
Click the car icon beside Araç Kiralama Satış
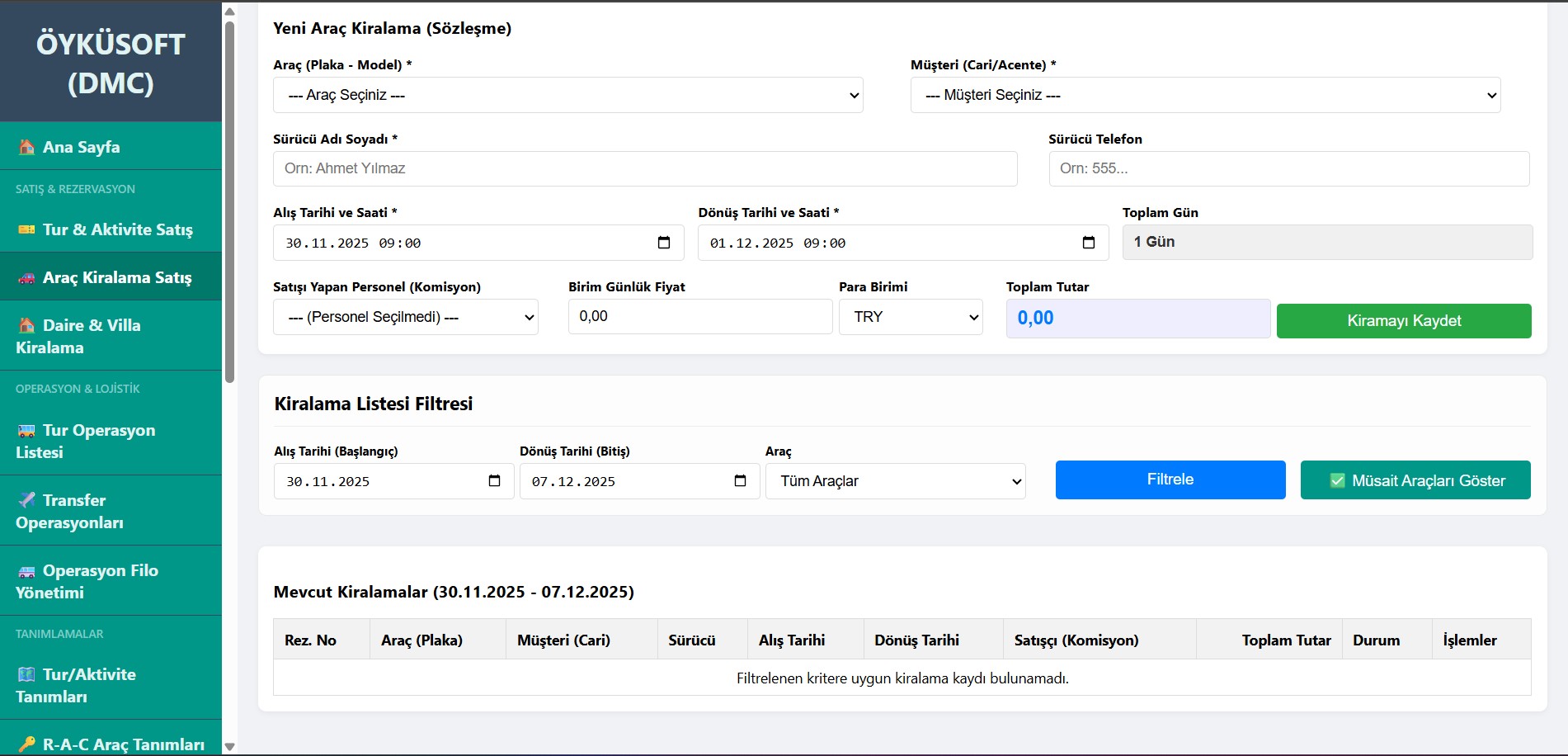point(26,278)
